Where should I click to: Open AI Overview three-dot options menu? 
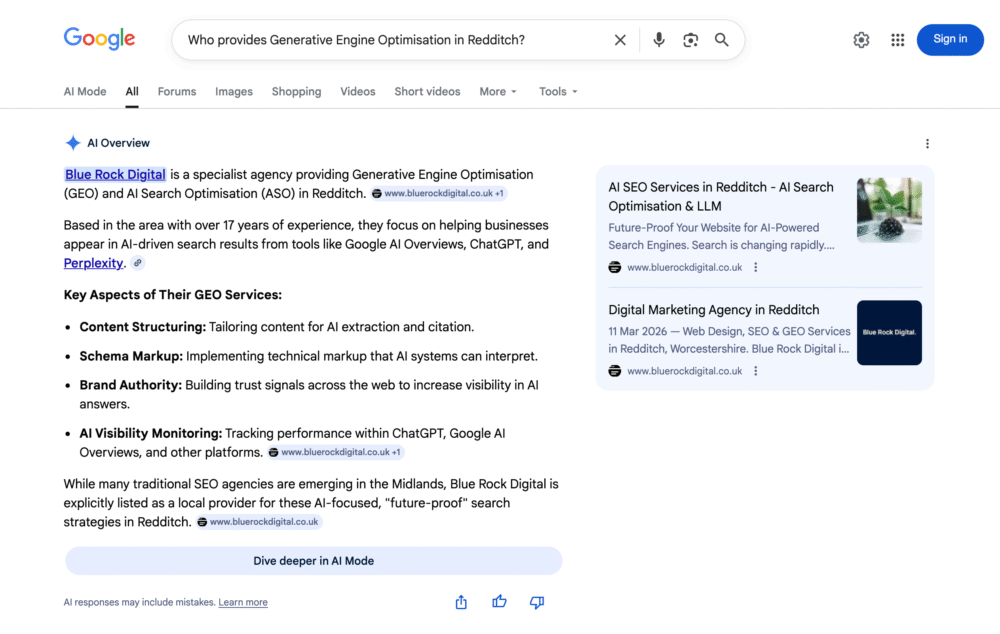coord(927,144)
